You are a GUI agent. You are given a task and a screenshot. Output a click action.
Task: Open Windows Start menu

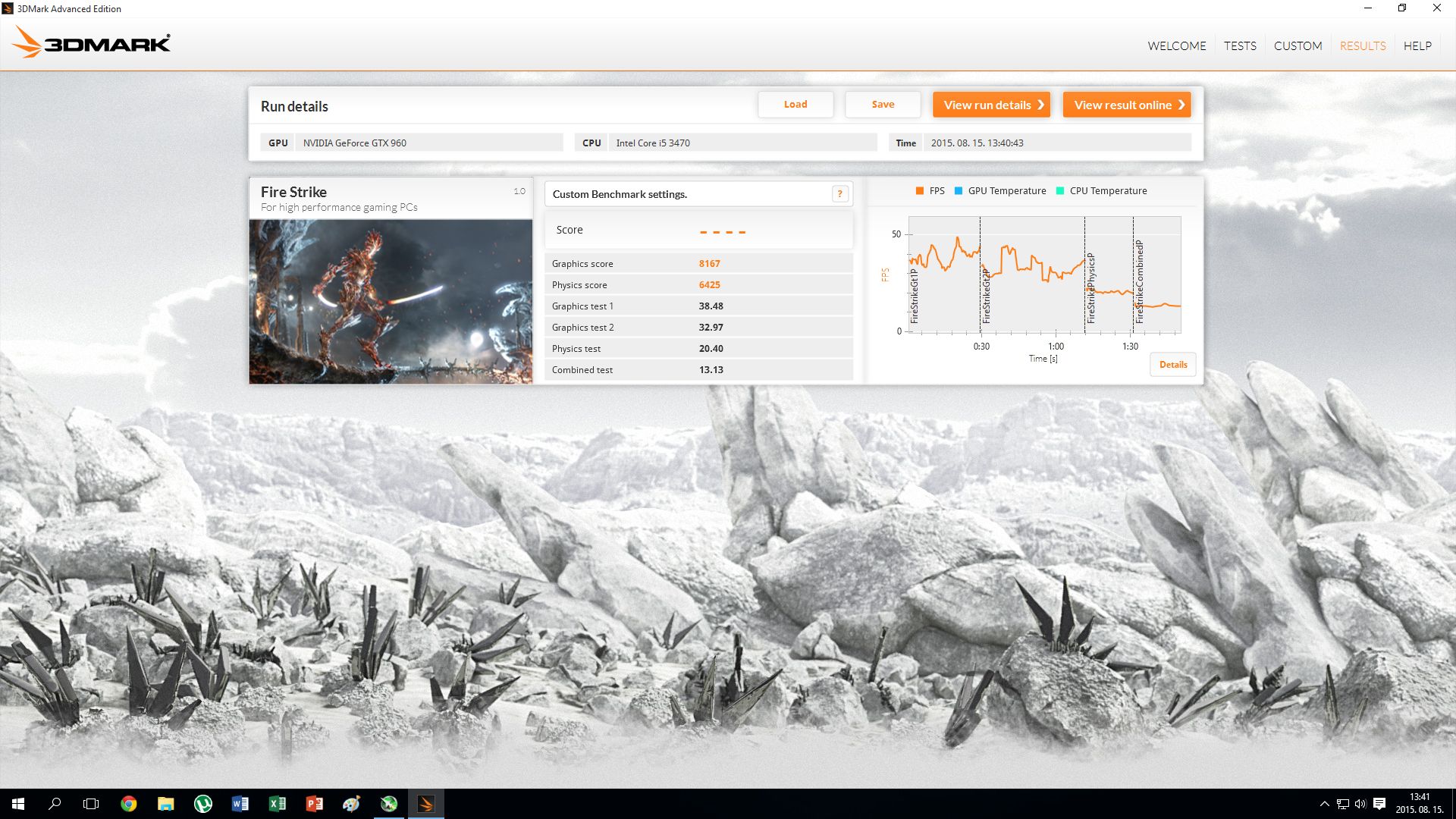pyautogui.click(x=18, y=804)
